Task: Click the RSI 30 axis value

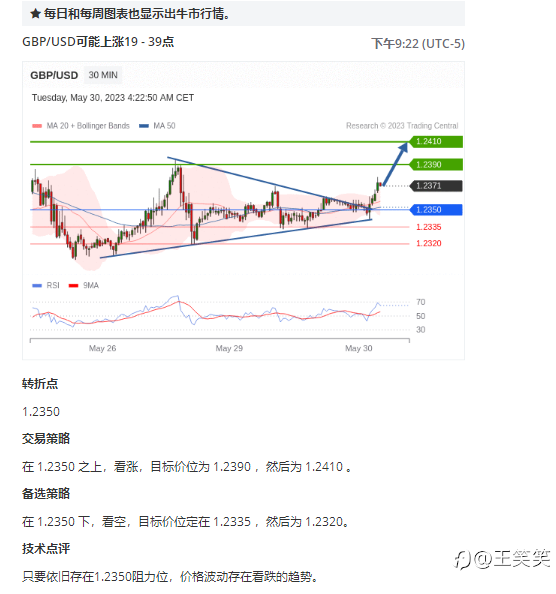Action: pyautogui.click(x=420, y=330)
